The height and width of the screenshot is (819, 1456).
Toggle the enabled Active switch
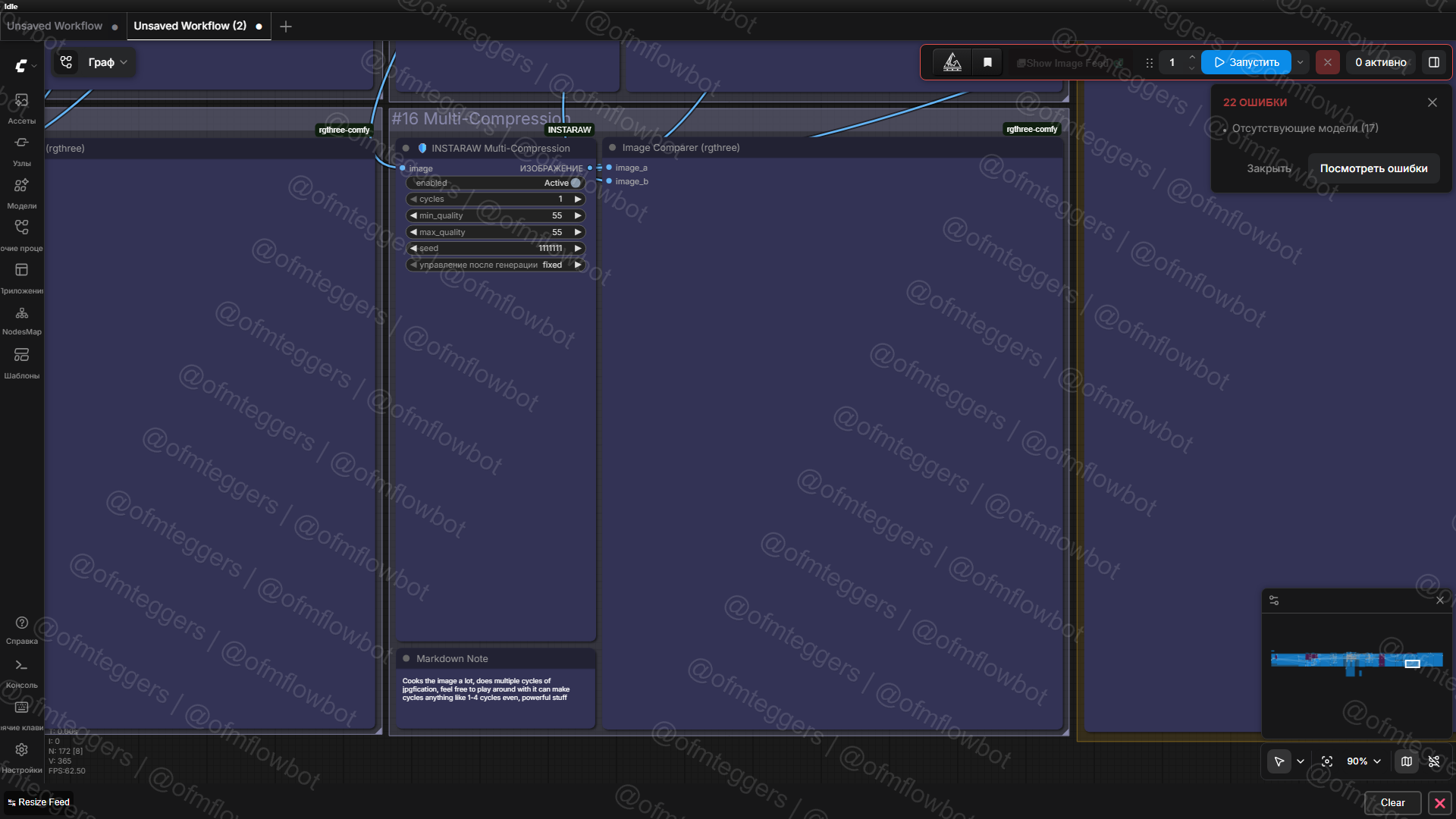[576, 183]
